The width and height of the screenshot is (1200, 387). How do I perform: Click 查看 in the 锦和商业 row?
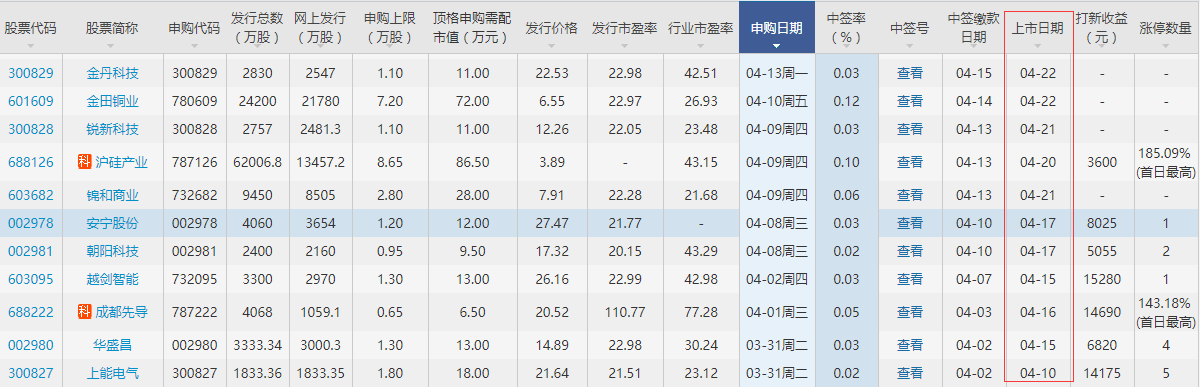pos(909,195)
